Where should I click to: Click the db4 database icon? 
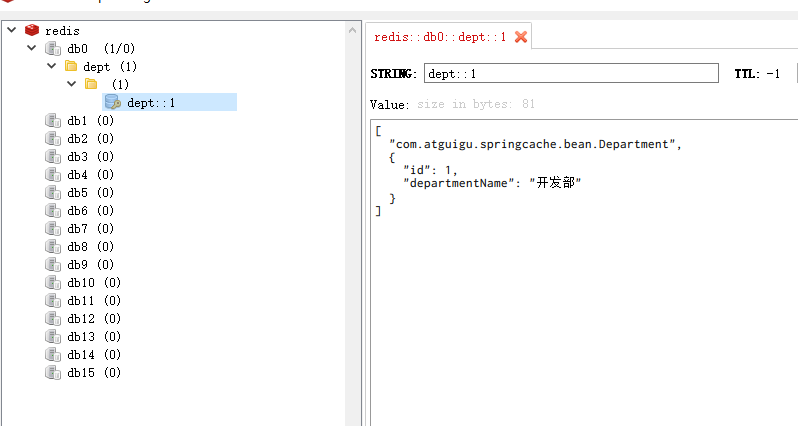point(53,175)
